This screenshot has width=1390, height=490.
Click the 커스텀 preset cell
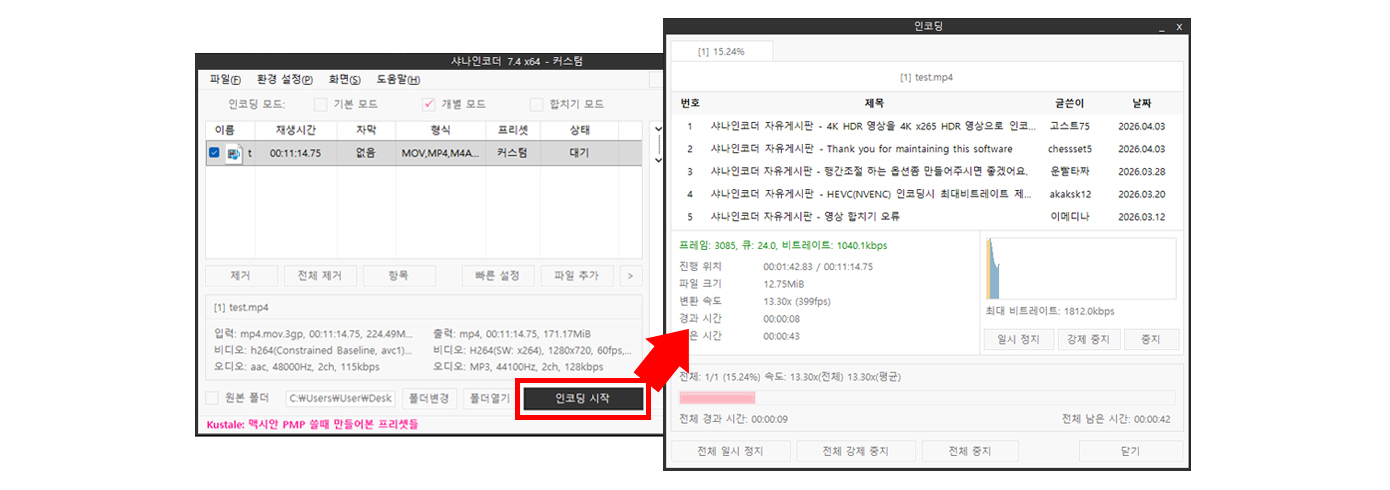(x=513, y=153)
